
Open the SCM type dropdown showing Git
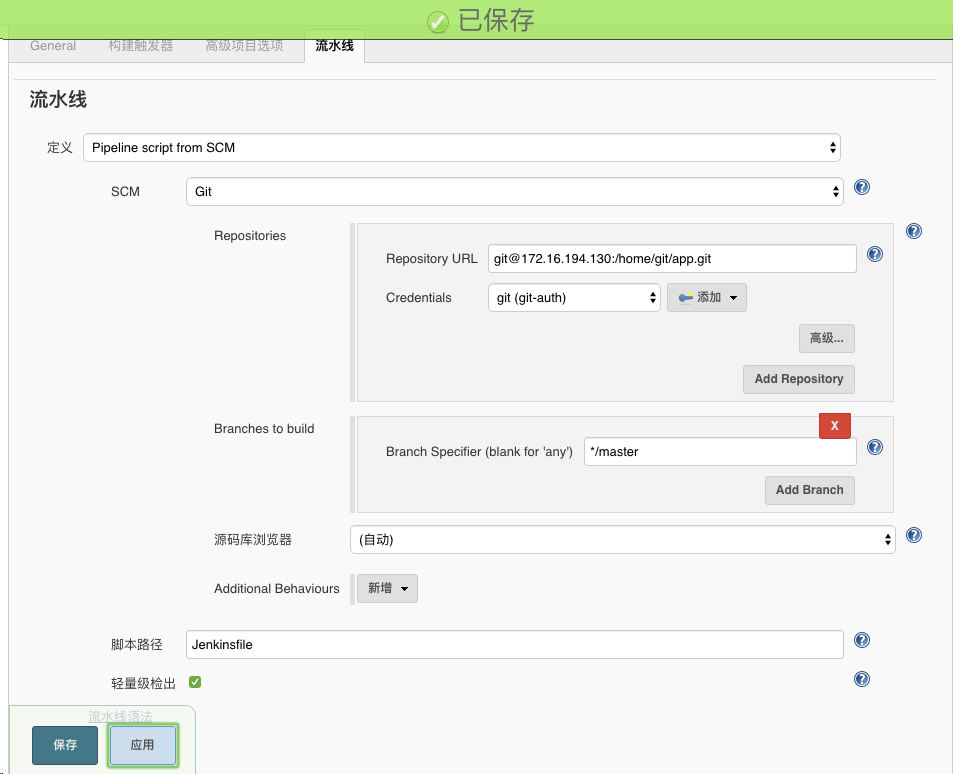click(514, 191)
